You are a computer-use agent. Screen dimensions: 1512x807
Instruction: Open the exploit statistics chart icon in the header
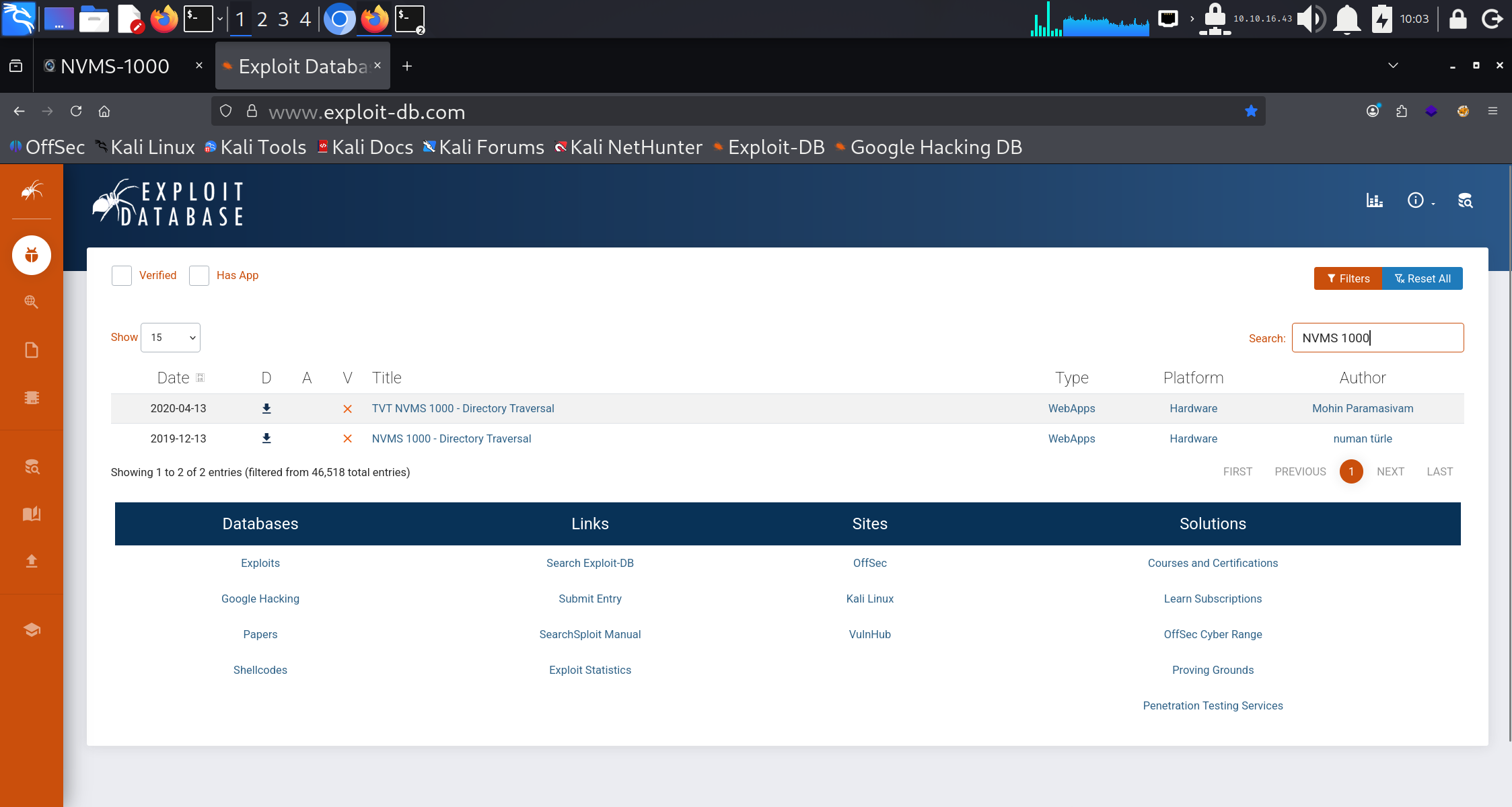(x=1374, y=200)
